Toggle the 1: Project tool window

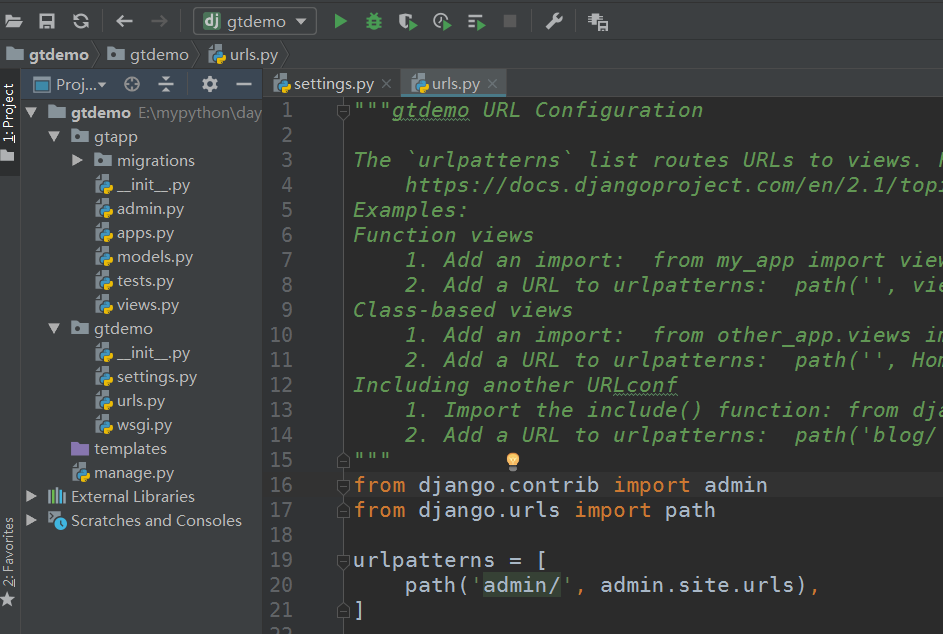(9, 112)
